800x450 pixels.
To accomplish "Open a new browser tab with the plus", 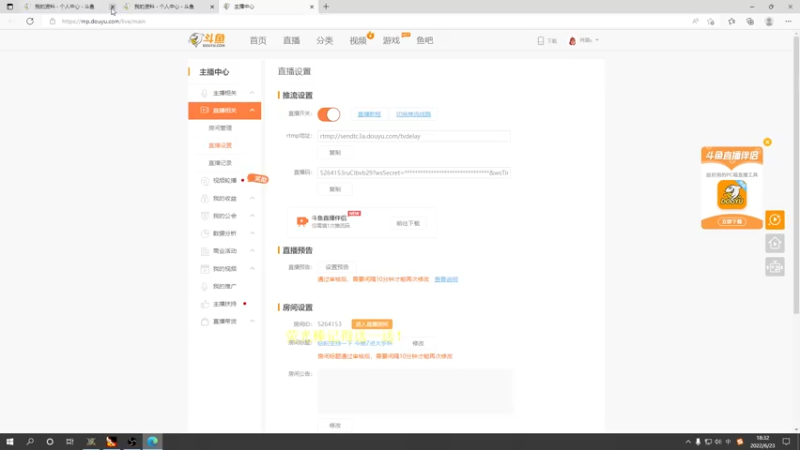I will click(326, 7).
